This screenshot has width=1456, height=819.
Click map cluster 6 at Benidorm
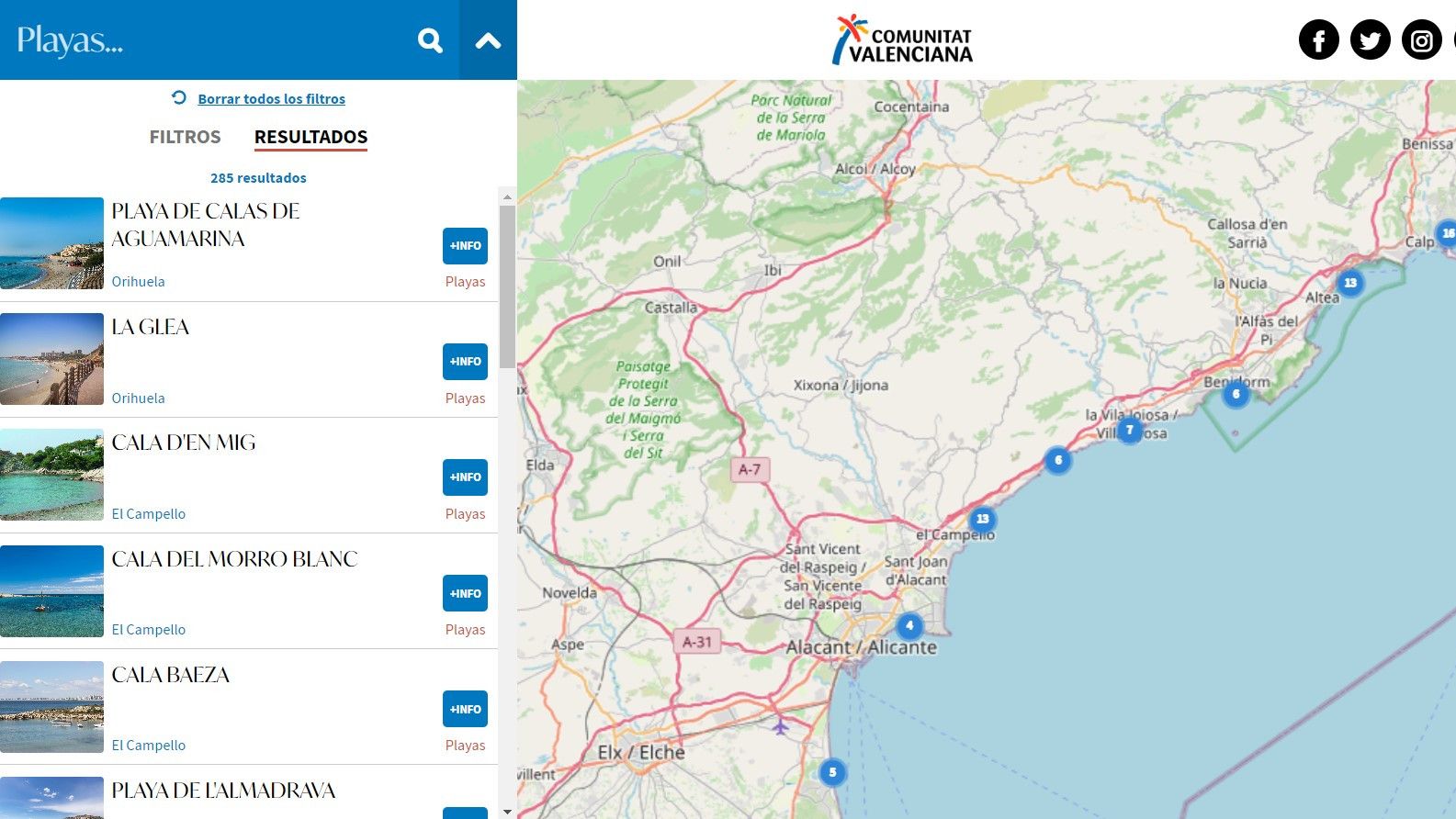point(1236,395)
